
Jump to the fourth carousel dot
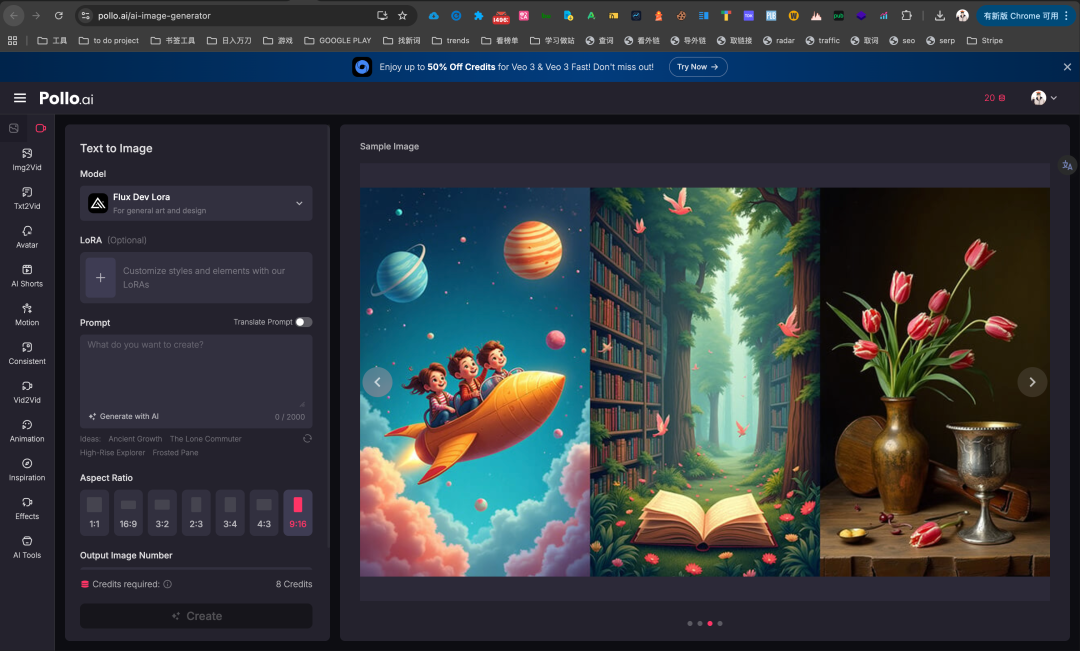coord(720,623)
